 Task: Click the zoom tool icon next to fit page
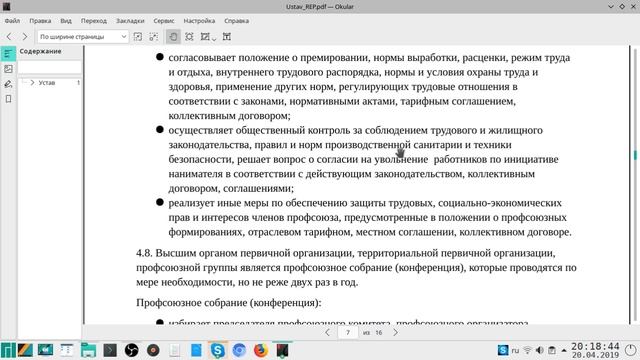[x=154, y=37]
